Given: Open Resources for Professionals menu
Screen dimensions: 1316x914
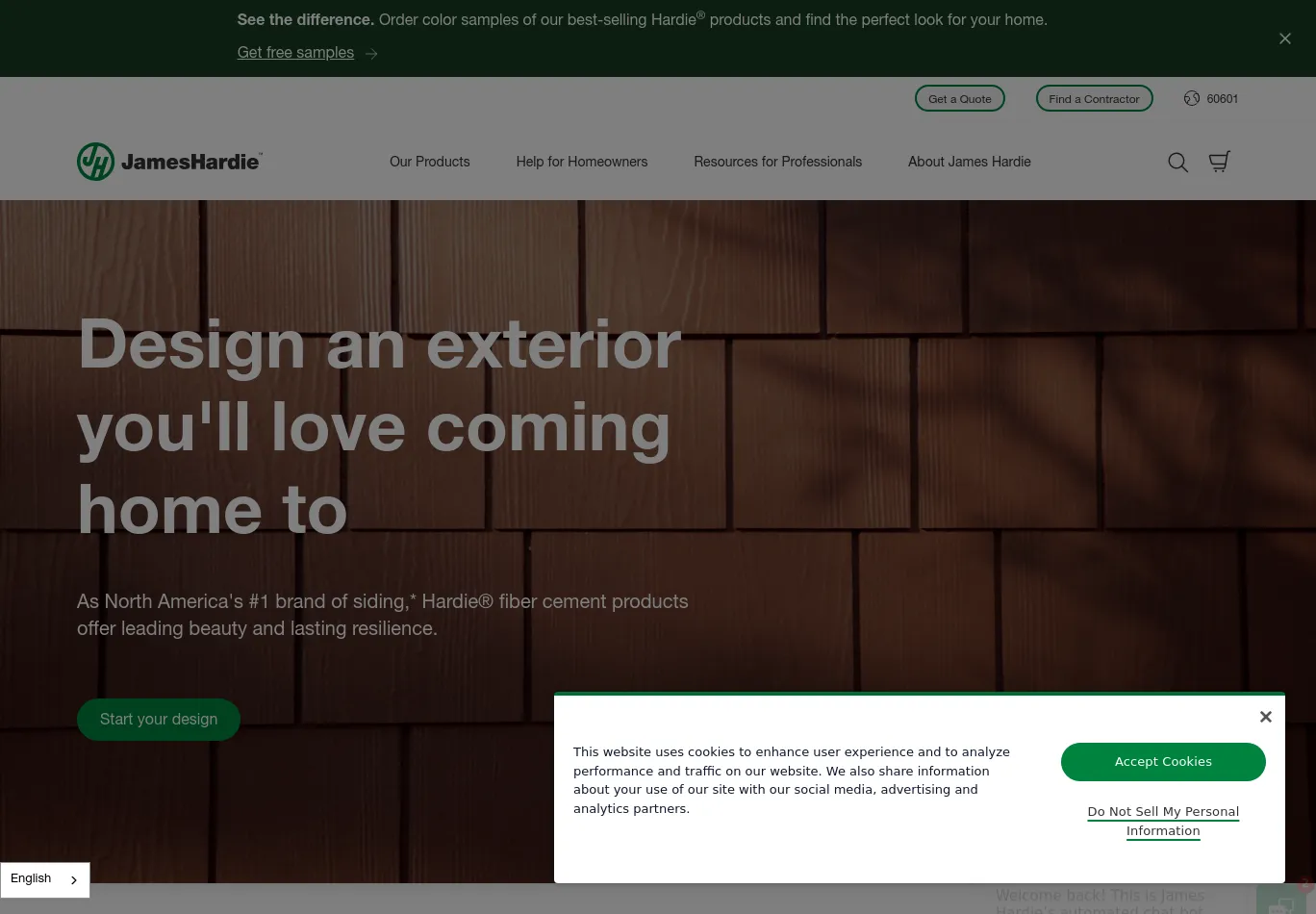Looking at the screenshot, I should (778, 162).
